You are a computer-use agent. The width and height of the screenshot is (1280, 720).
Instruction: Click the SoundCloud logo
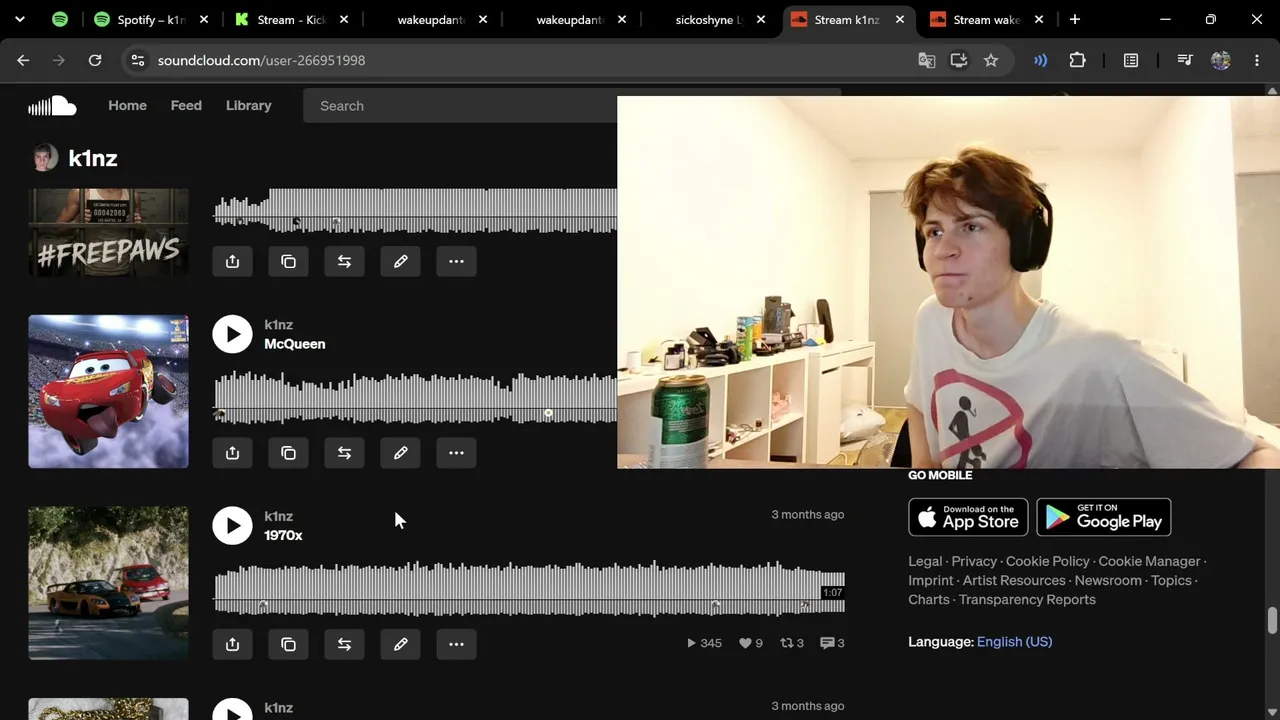pos(52,105)
